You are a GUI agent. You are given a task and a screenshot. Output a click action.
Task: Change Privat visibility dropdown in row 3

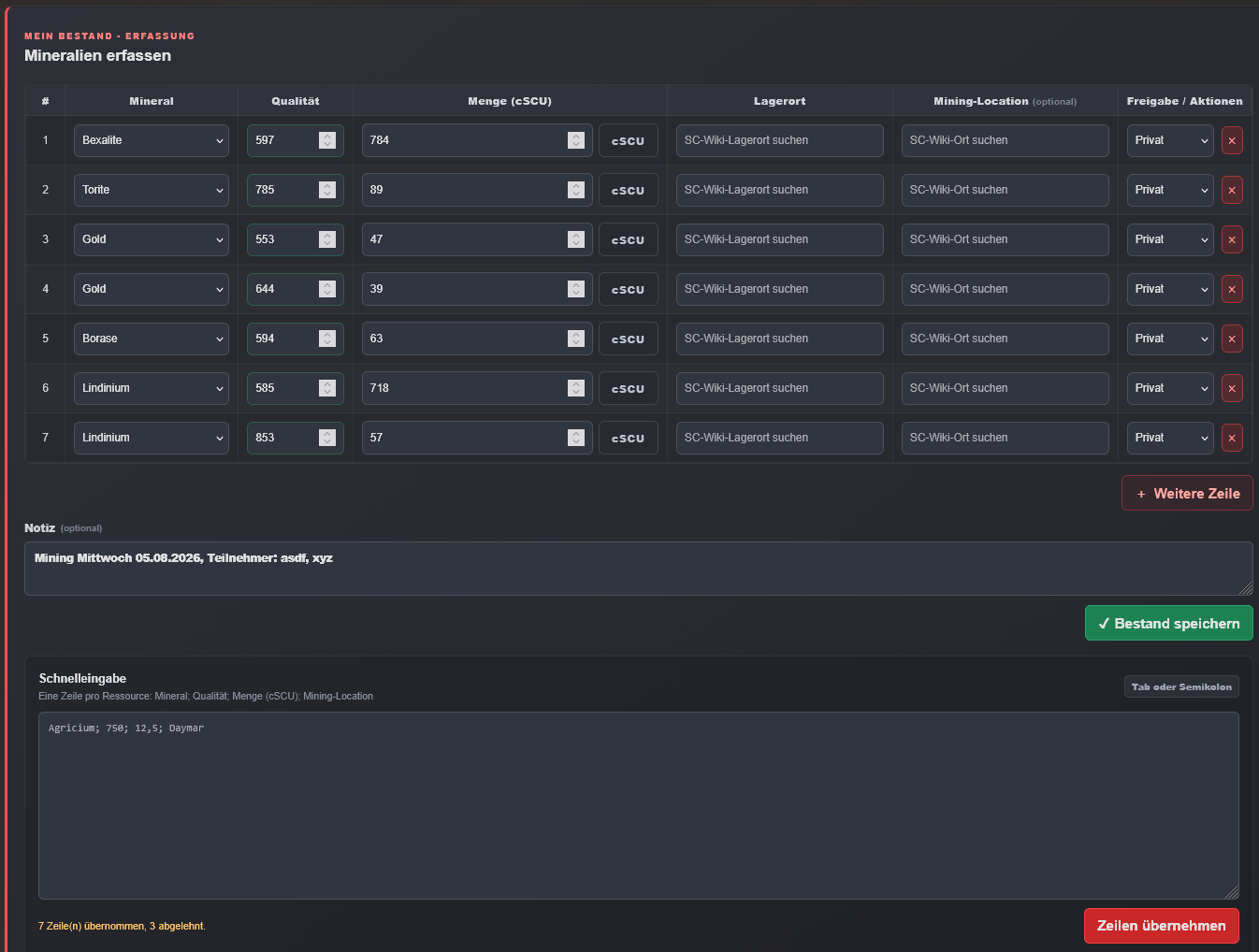click(x=1170, y=239)
